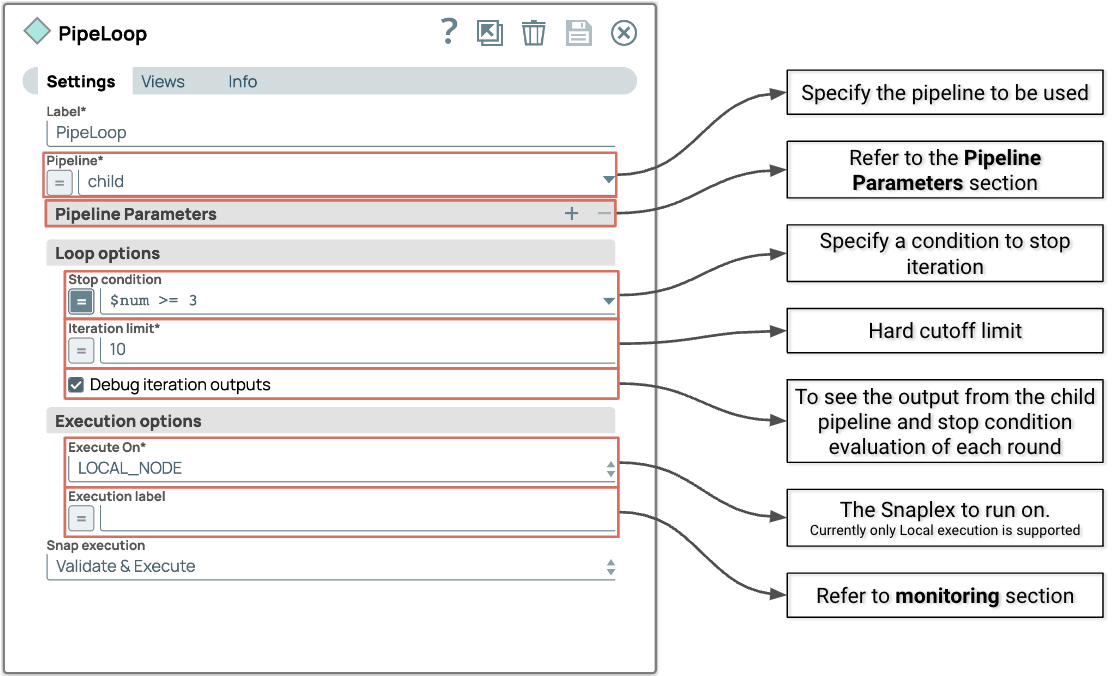
Task: Click the collapse/export view icon in header
Action: 490,33
